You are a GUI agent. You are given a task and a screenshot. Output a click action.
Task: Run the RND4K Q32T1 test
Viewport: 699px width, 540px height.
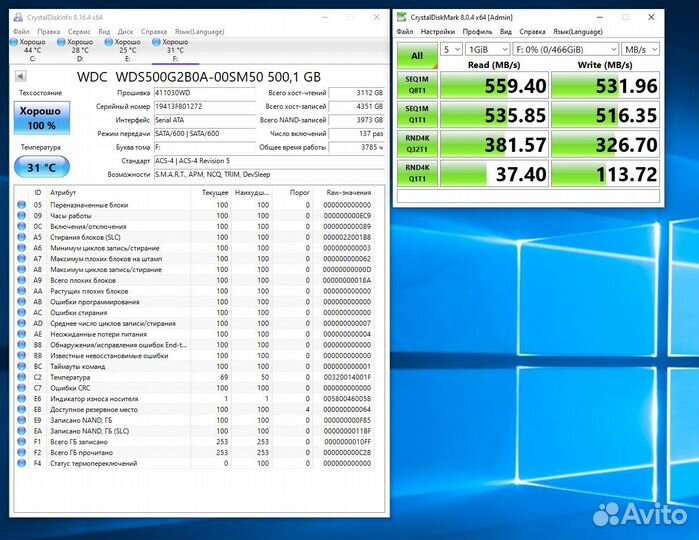click(x=417, y=144)
